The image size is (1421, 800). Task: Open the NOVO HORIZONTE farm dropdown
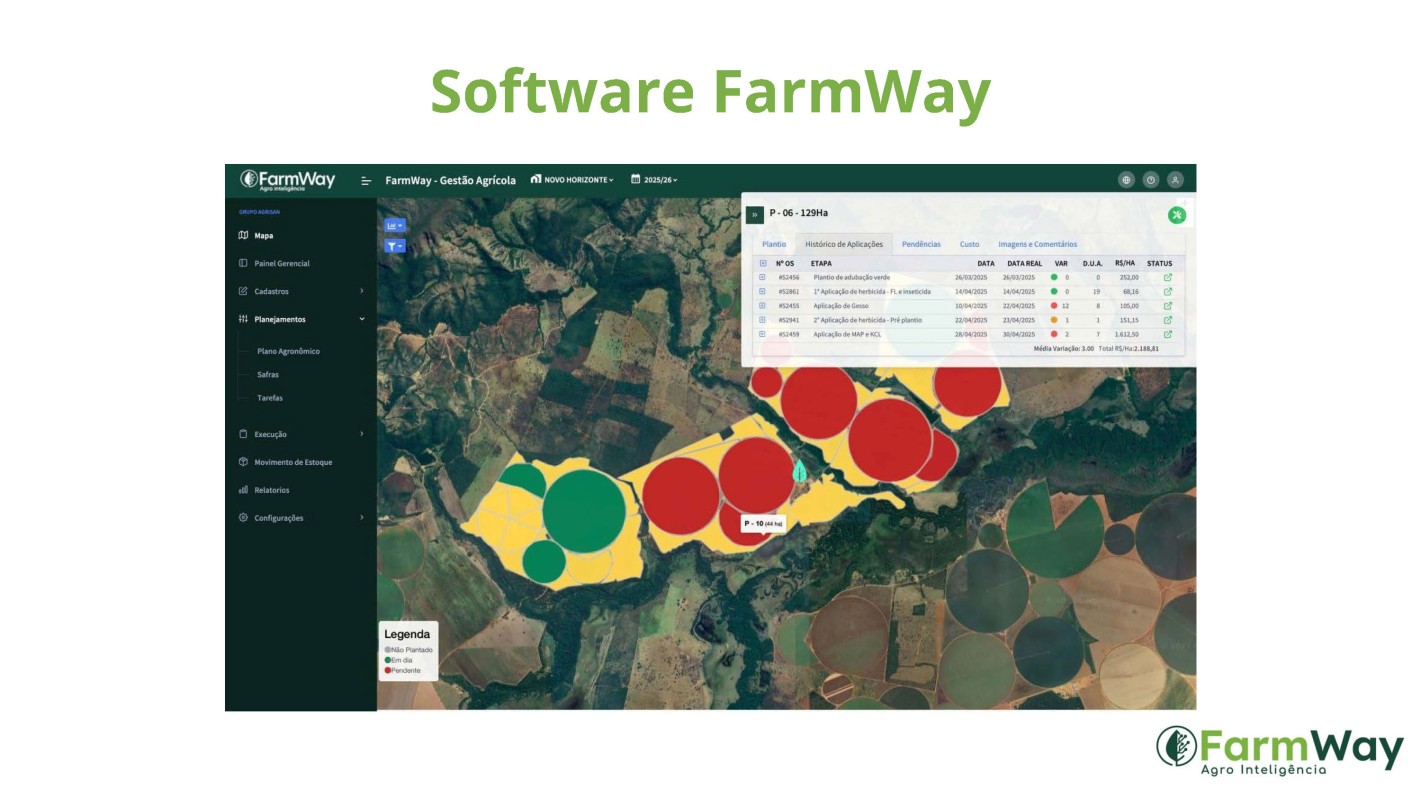tap(572, 180)
